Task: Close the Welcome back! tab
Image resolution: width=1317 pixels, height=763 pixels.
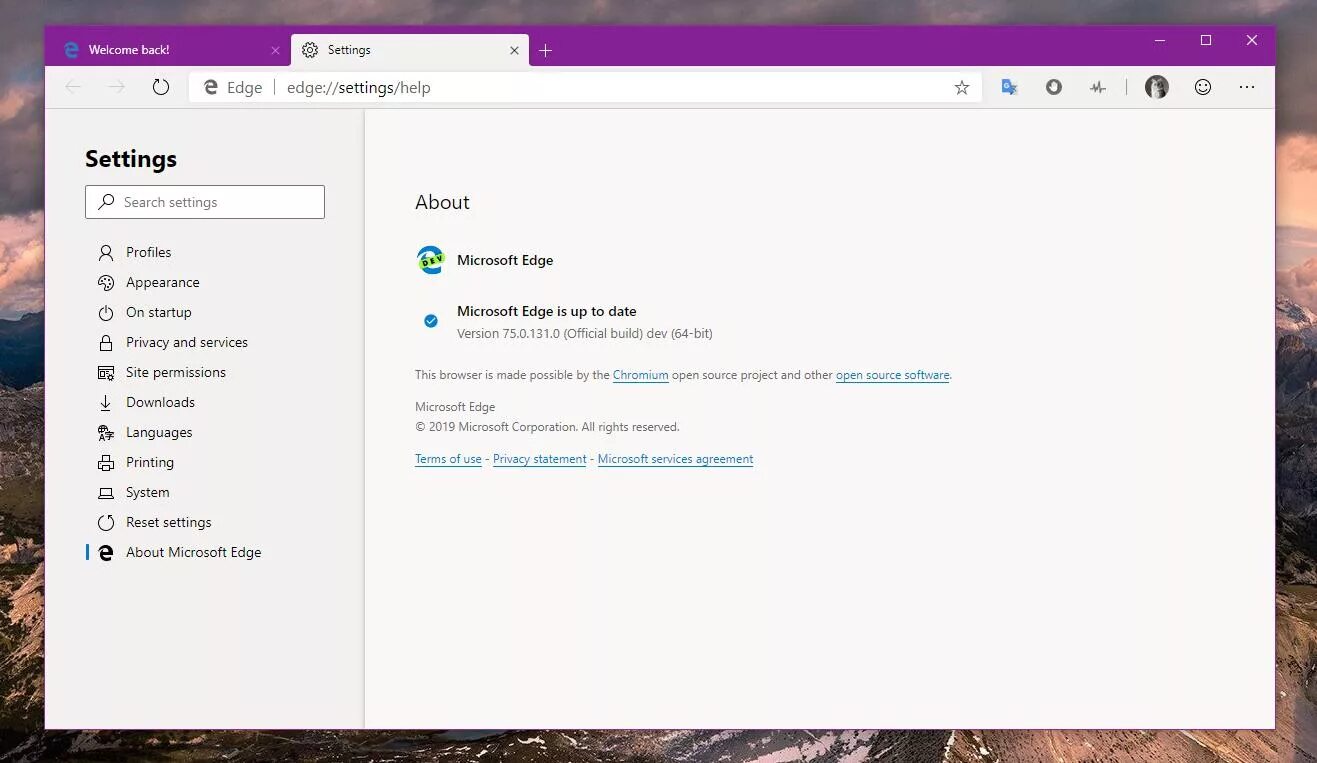Action: click(276, 50)
